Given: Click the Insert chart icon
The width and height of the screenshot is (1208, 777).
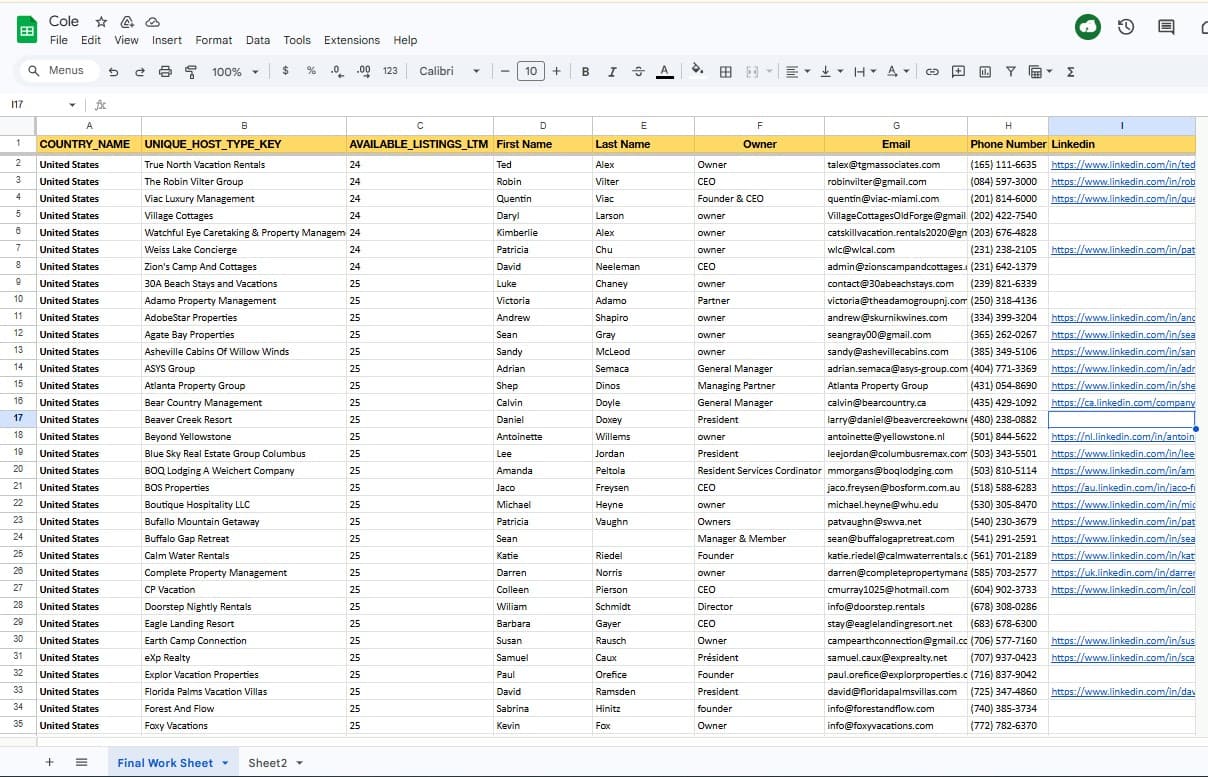Looking at the screenshot, I should (x=984, y=71).
